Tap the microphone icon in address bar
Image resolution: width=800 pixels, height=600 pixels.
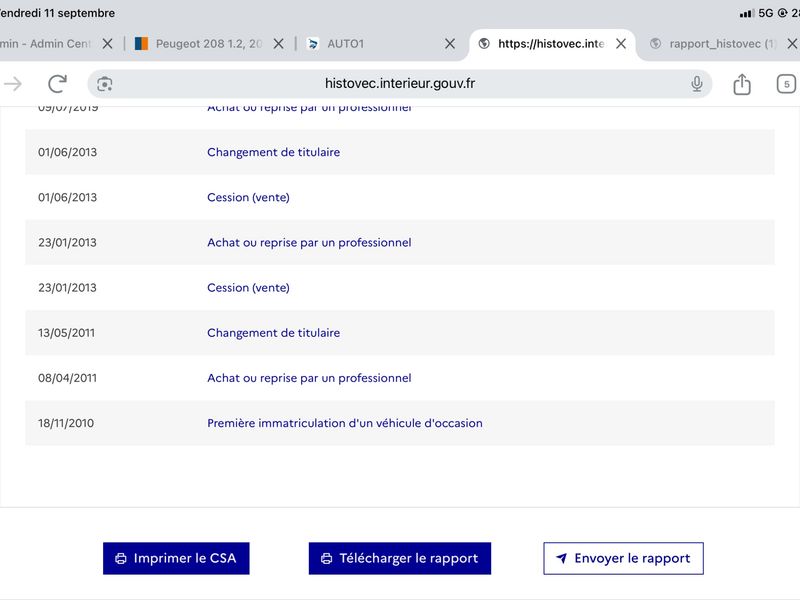click(696, 84)
